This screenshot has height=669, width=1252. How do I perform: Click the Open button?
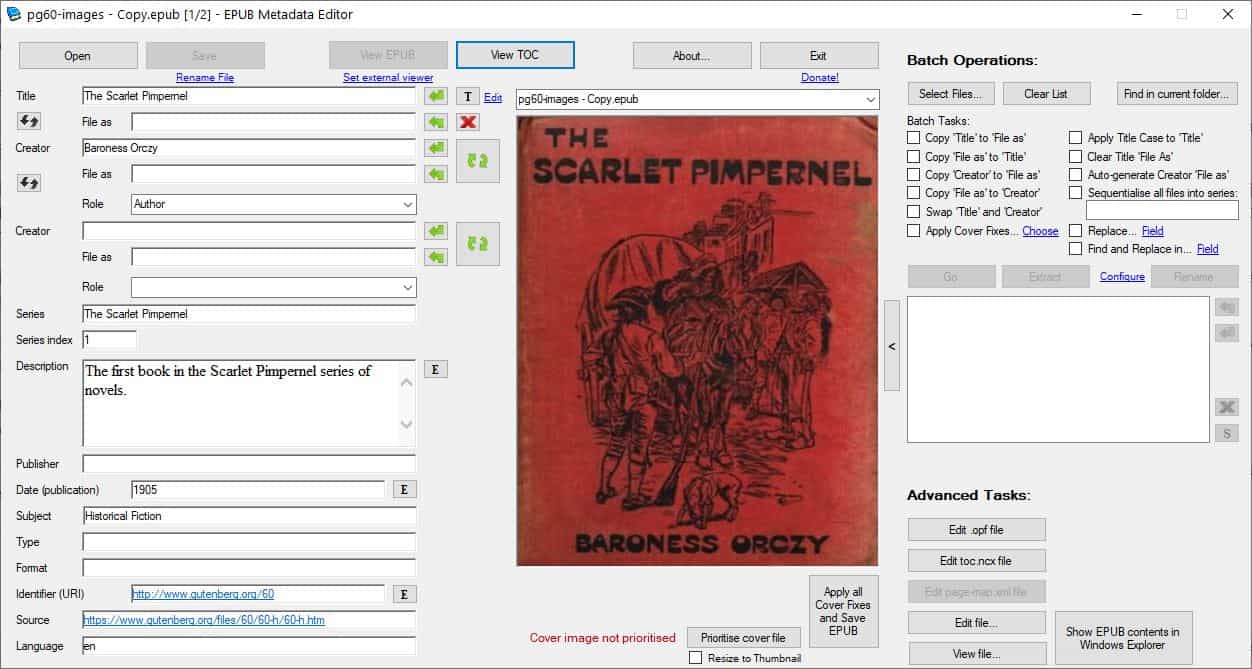(x=78, y=55)
